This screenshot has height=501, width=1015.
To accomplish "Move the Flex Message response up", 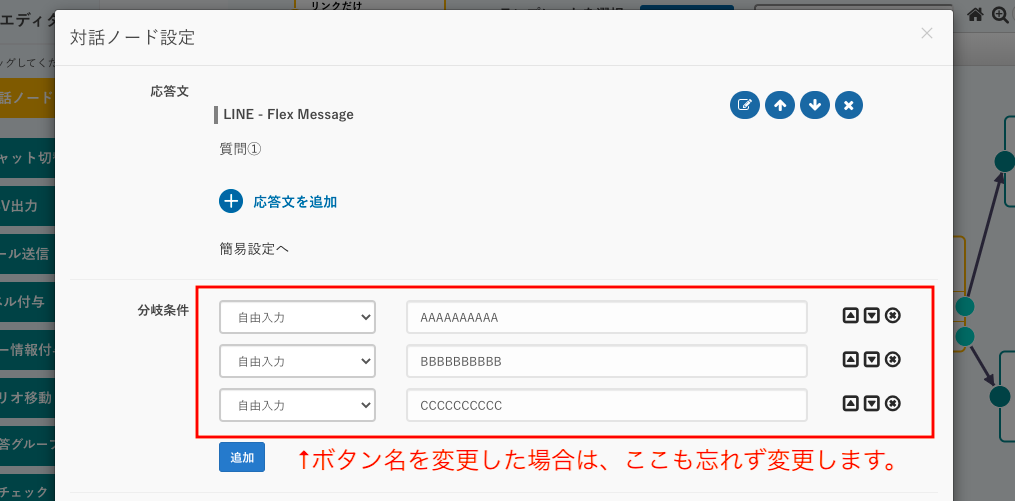I will (x=780, y=105).
